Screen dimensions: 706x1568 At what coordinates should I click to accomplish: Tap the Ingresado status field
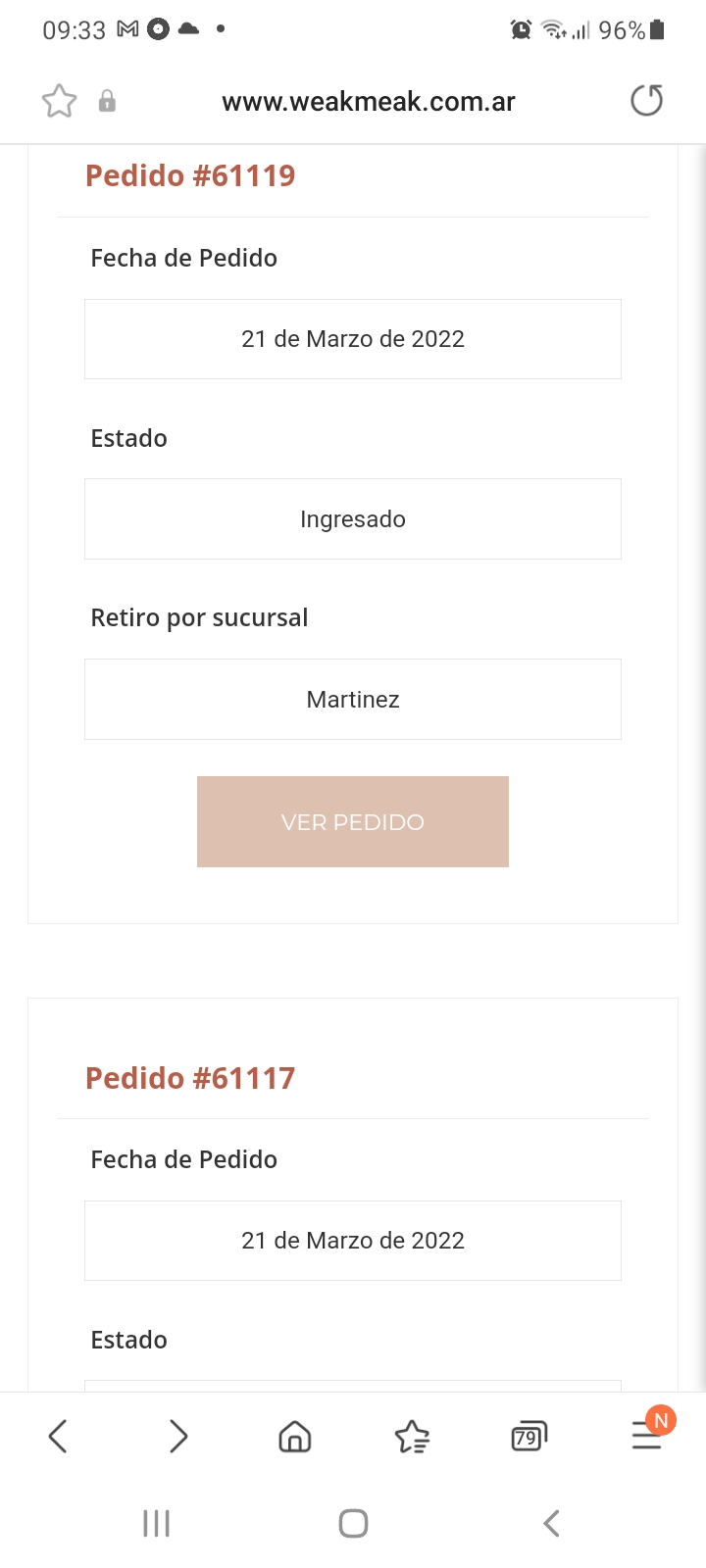[x=353, y=519]
